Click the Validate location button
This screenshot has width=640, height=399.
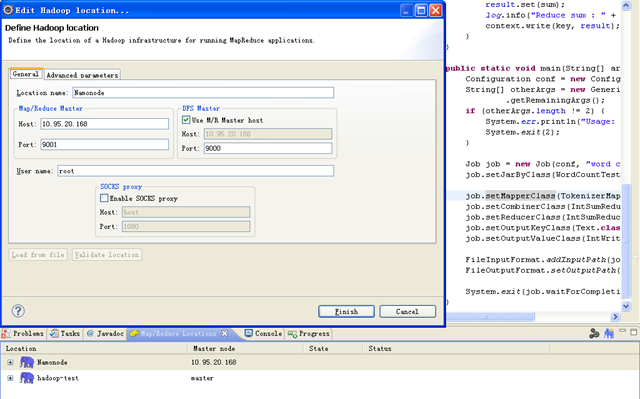tap(107, 255)
